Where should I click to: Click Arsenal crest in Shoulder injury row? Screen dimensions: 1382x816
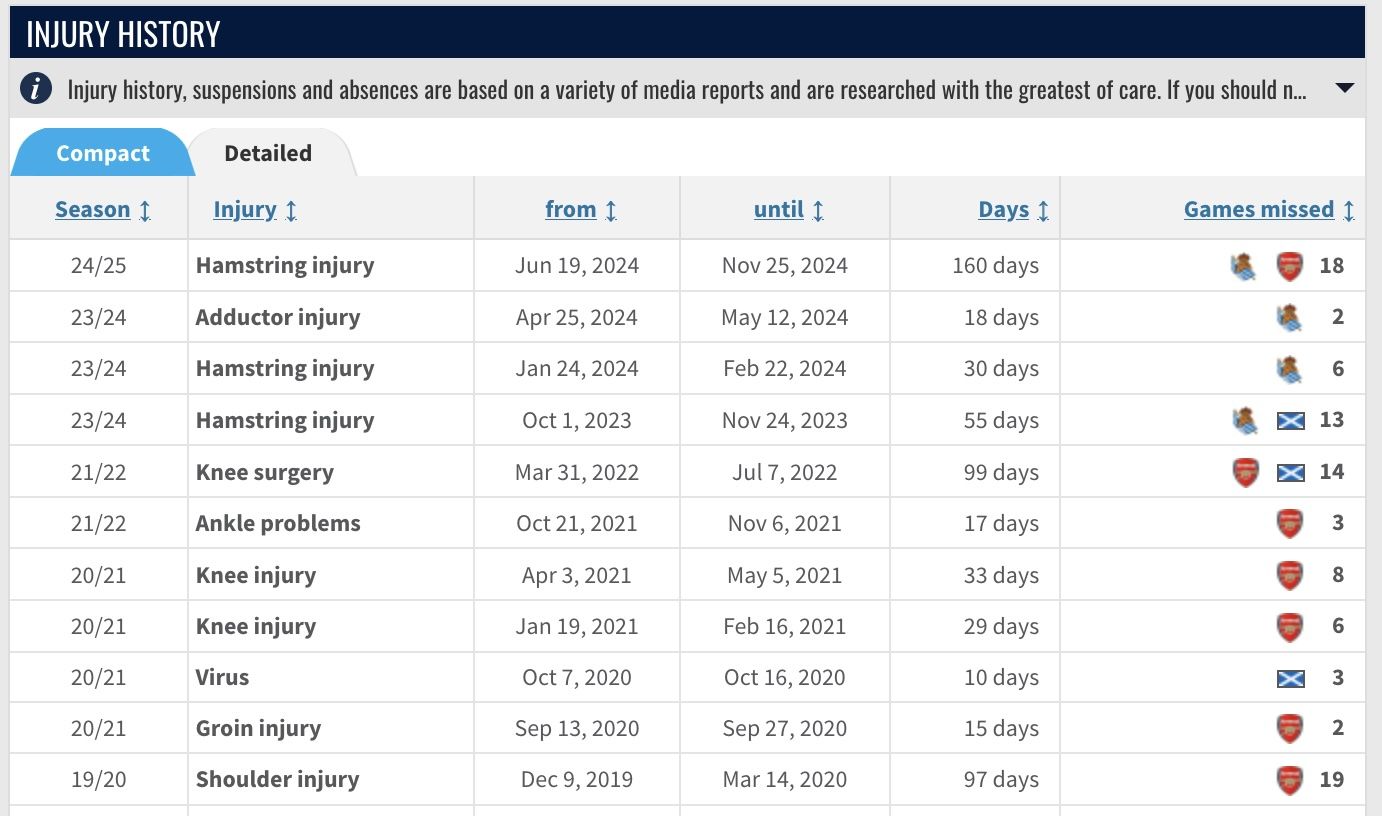coord(1290,780)
